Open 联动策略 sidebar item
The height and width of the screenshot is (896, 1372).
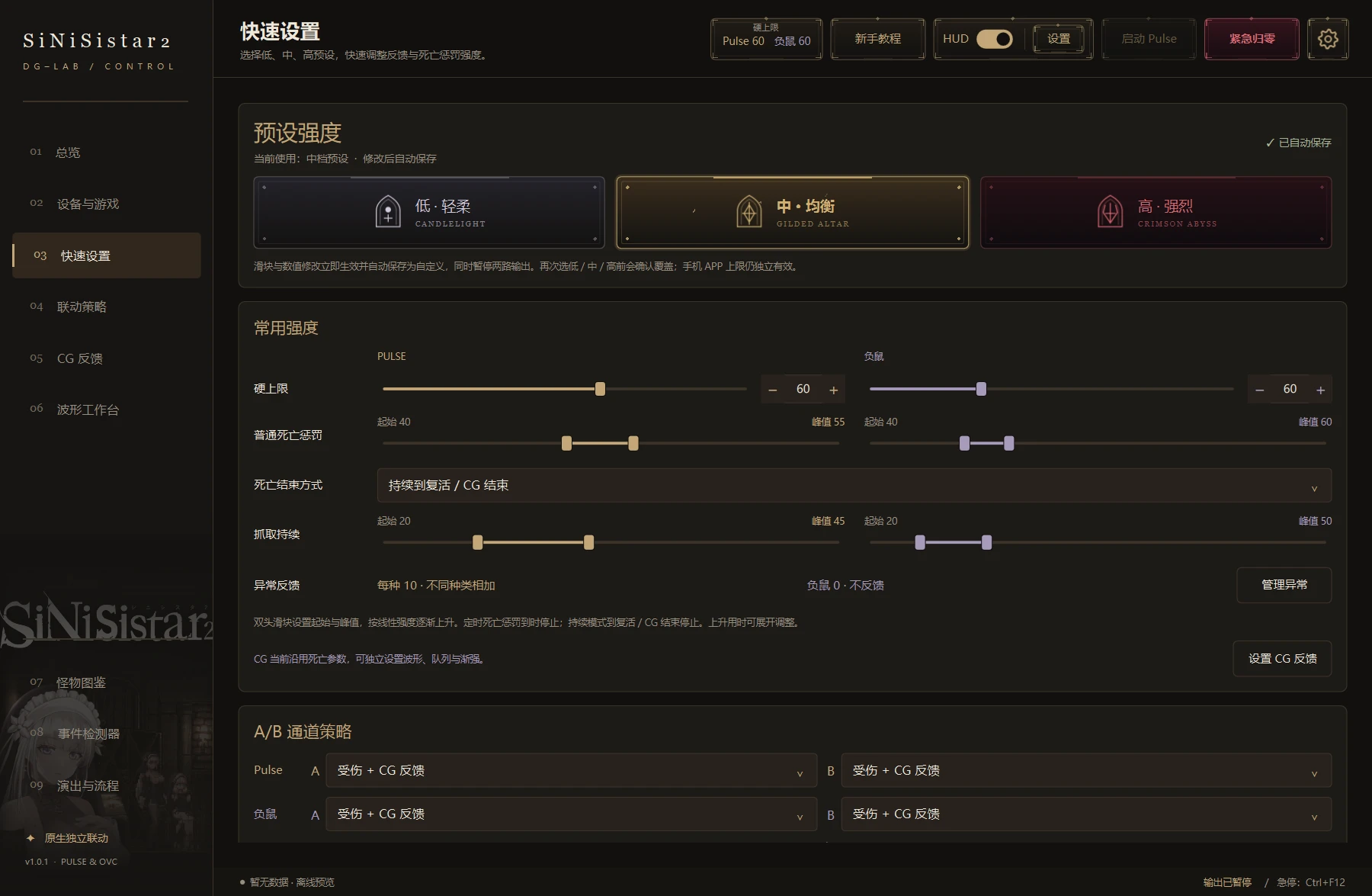[x=107, y=307]
